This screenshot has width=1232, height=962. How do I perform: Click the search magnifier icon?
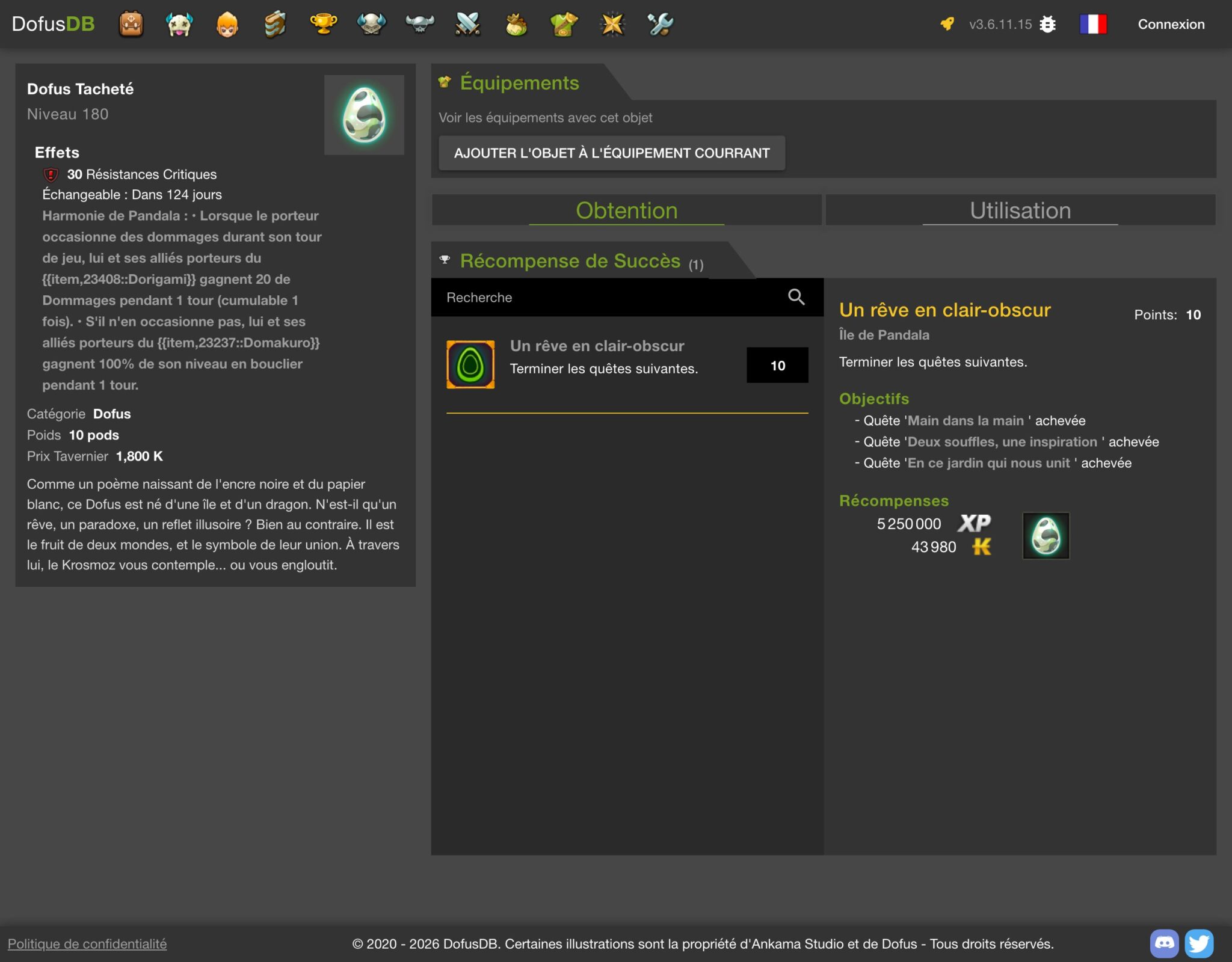tap(796, 297)
